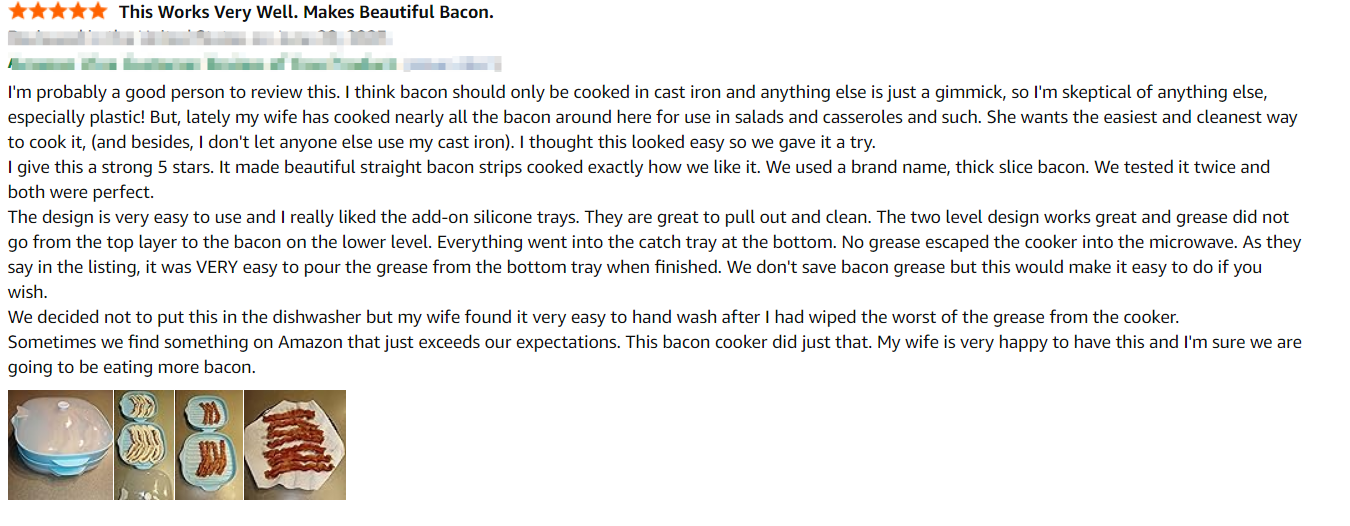Click the blurred green link under the date
This screenshot has height=526, width=1350.
[x=254, y=64]
